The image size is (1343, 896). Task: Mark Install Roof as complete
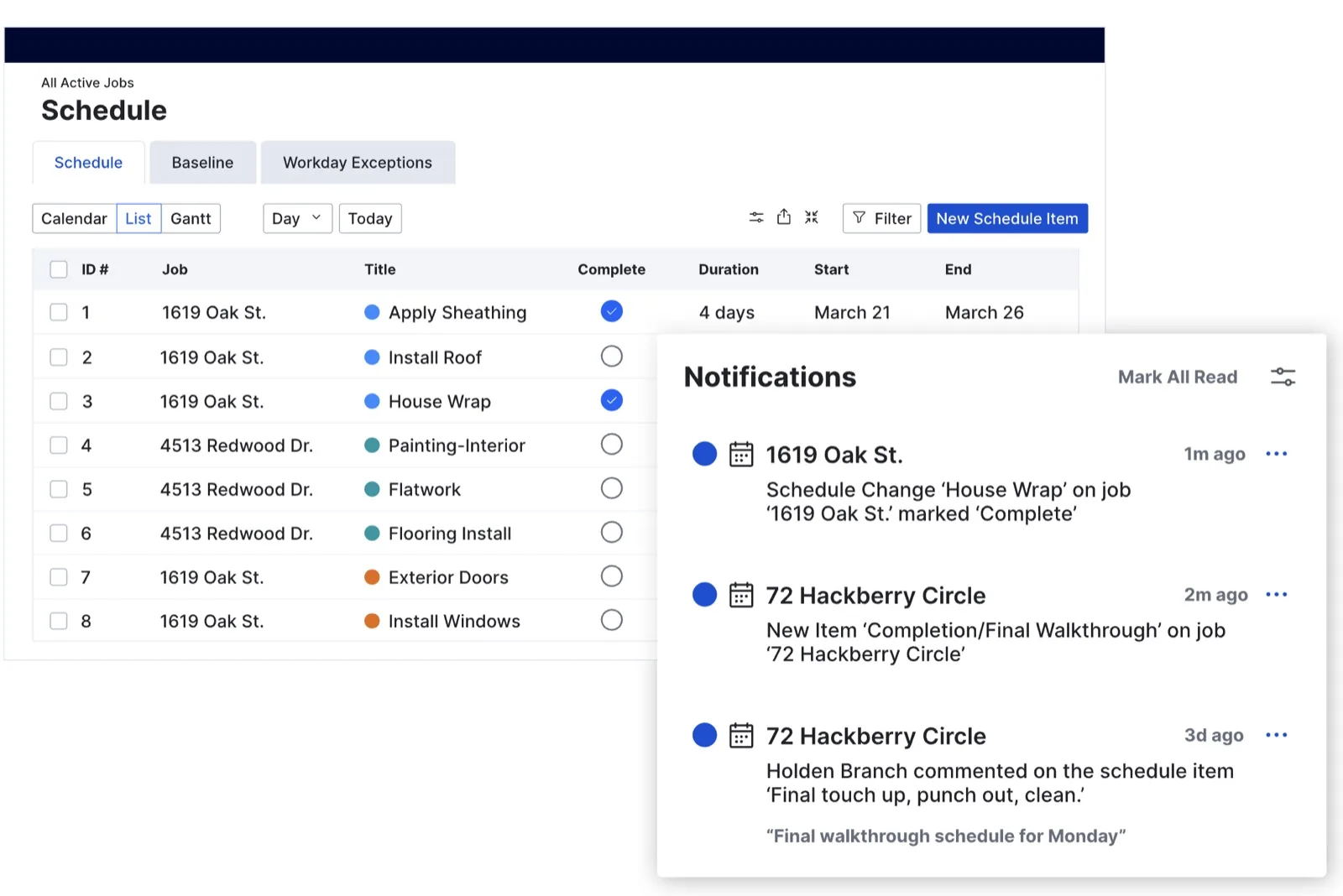click(612, 357)
